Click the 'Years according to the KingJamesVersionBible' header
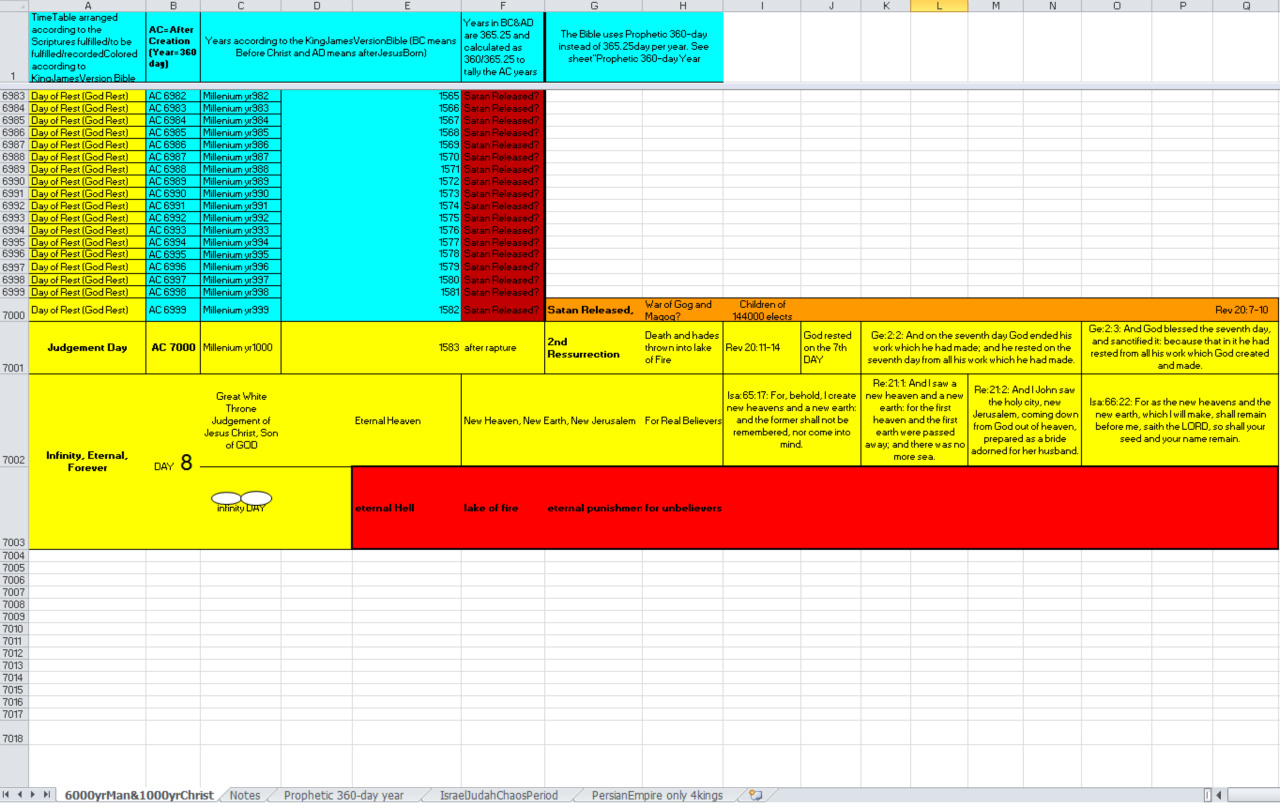Screen dimensions: 1280x807 point(331,47)
